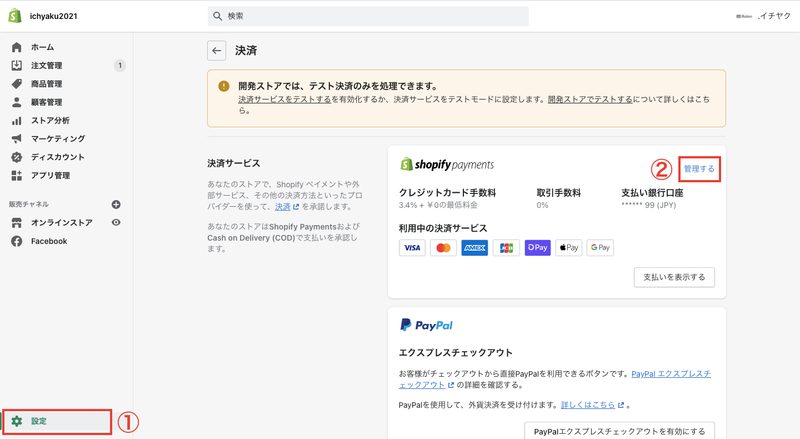The width and height of the screenshot is (800, 439).
Task: Click the order count badge 1
Action: pyautogui.click(x=120, y=65)
